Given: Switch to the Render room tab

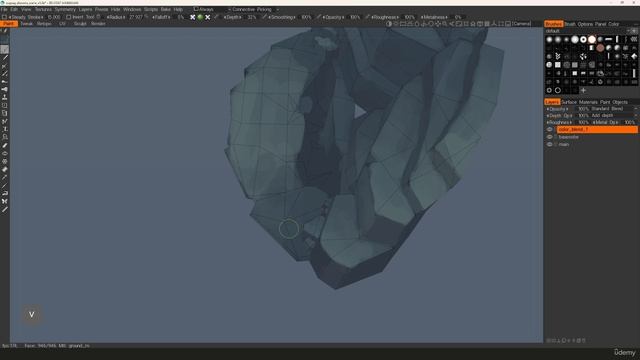Looking at the screenshot, I should [98, 24].
